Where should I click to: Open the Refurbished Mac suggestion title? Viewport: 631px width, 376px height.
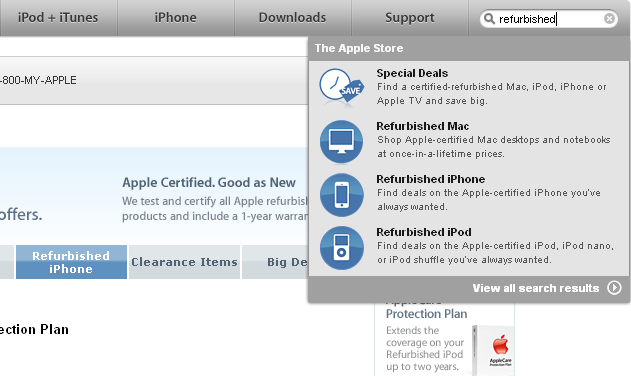pos(423,126)
